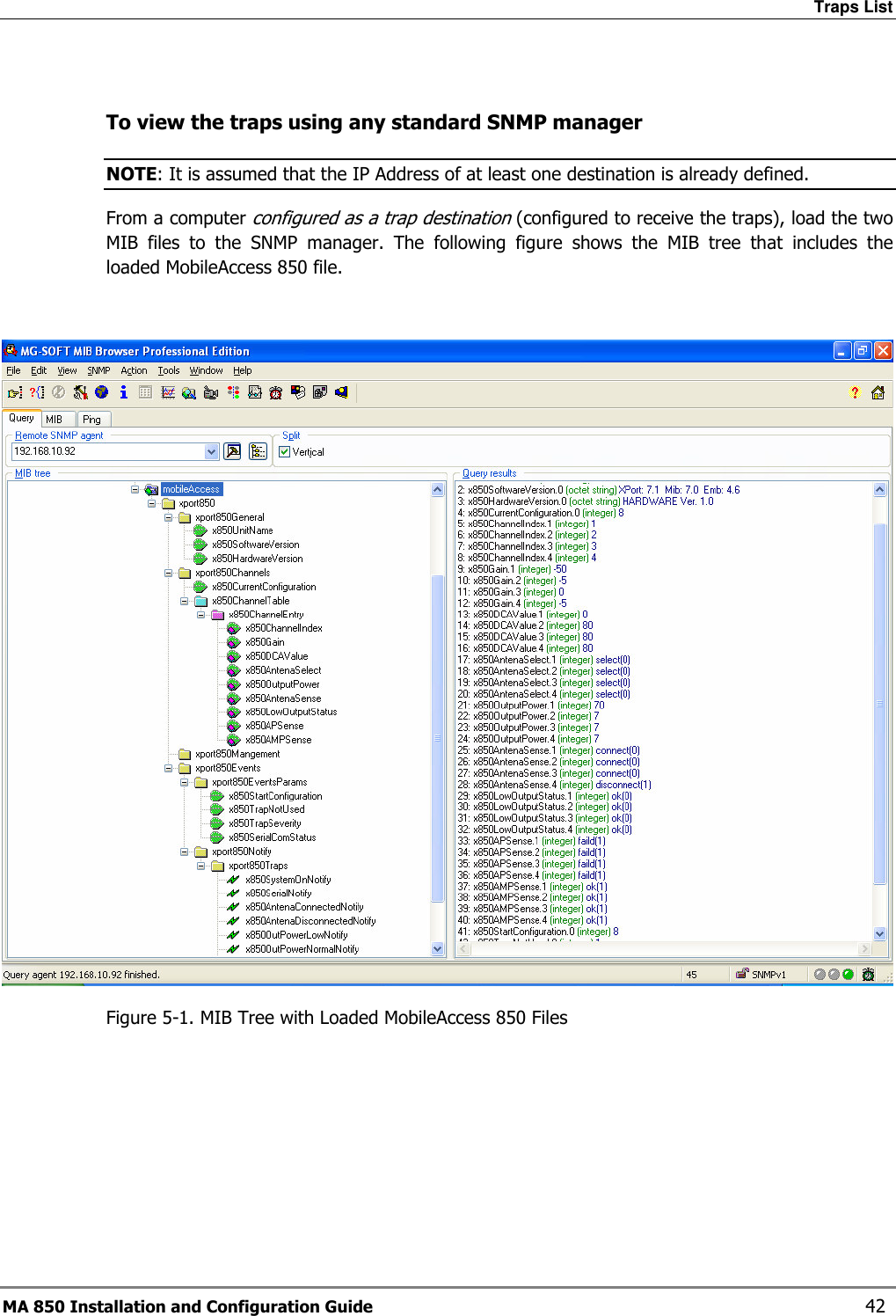
Task: Click the wrench and tools toolbar icon
Action: coord(80,392)
